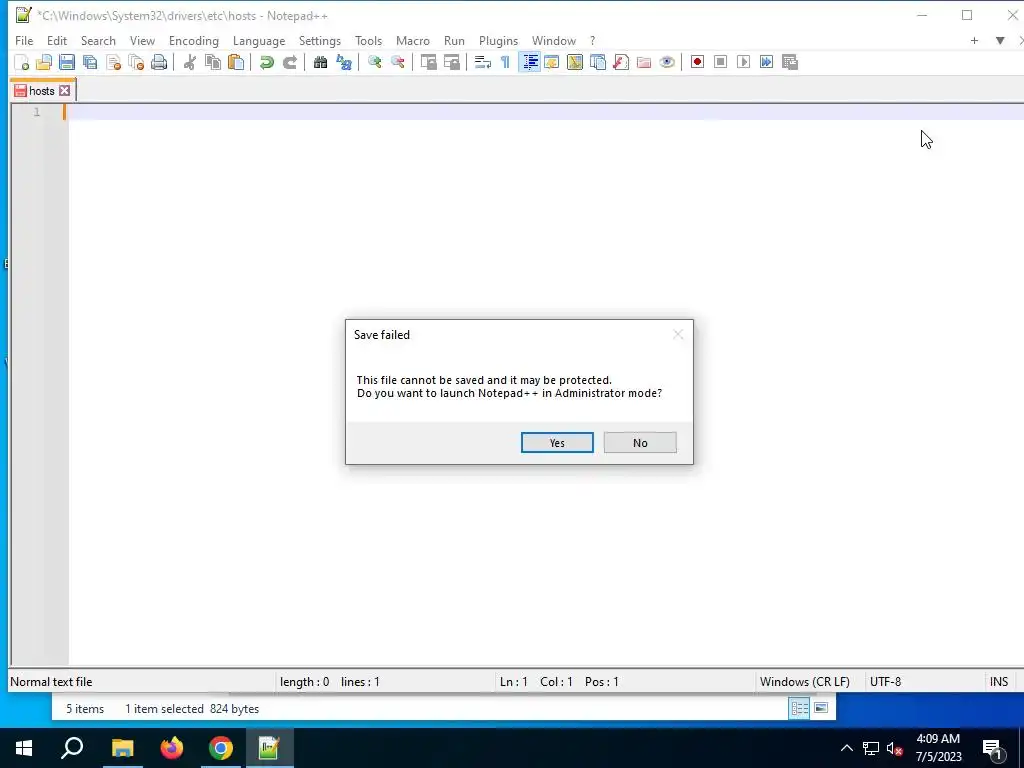Select the hosts document tab
This screenshot has width=1024, height=768.
[x=41, y=91]
